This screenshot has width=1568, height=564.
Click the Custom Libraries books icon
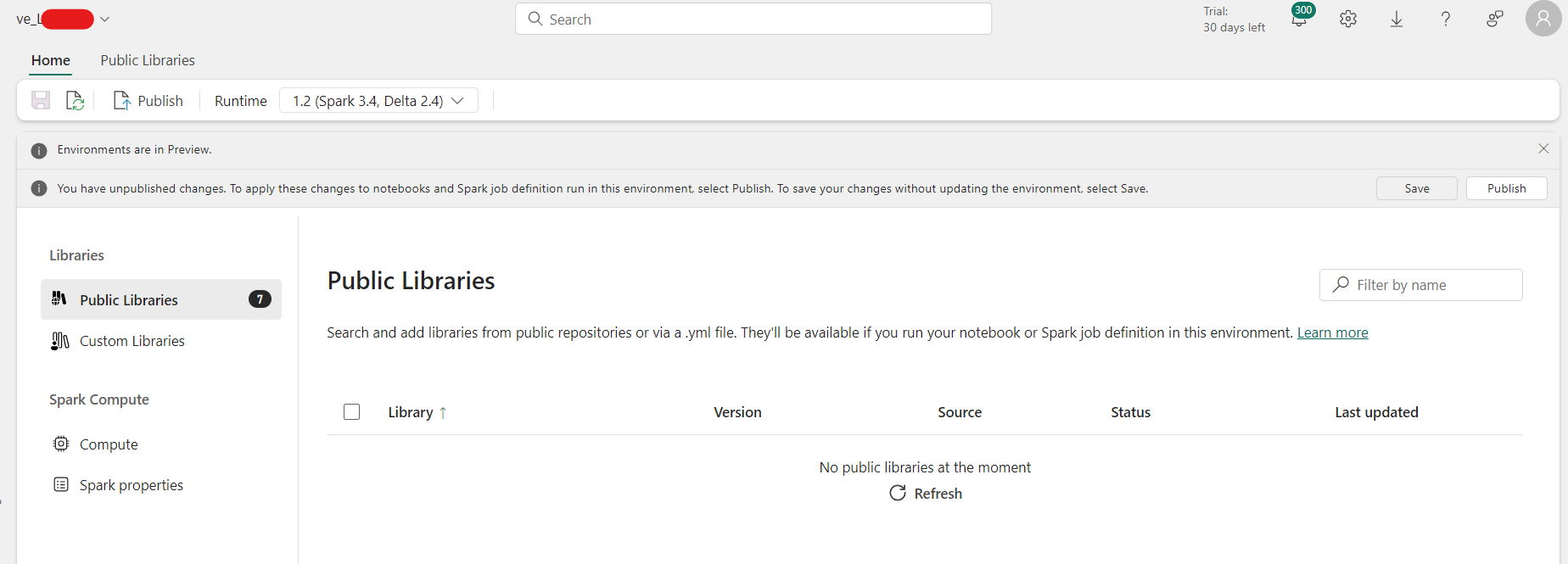click(60, 341)
